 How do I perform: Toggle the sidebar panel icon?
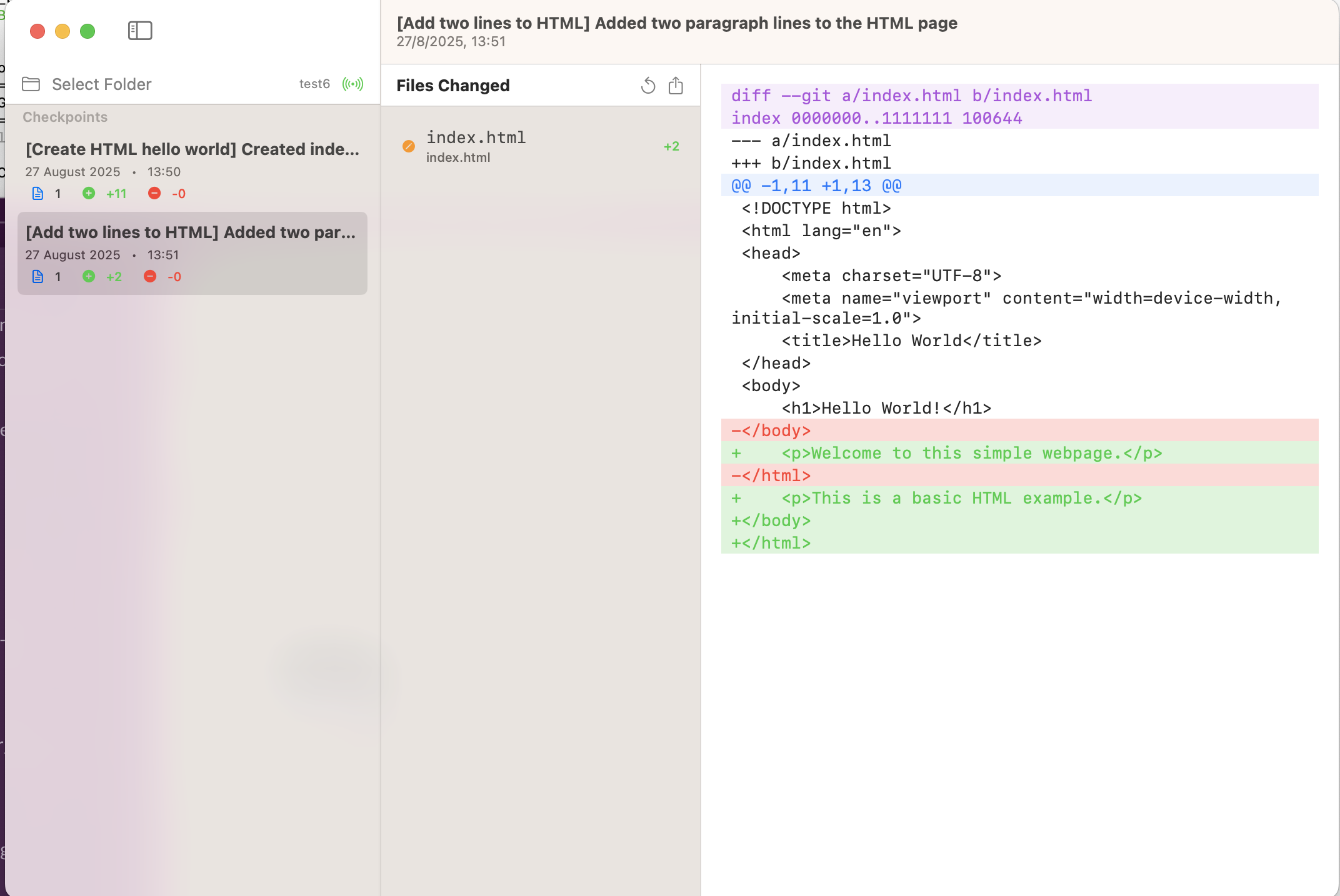point(140,31)
